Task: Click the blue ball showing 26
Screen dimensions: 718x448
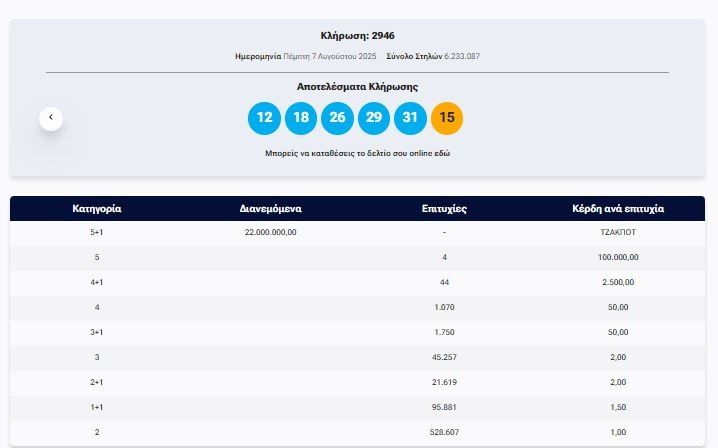Action: [337, 118]
